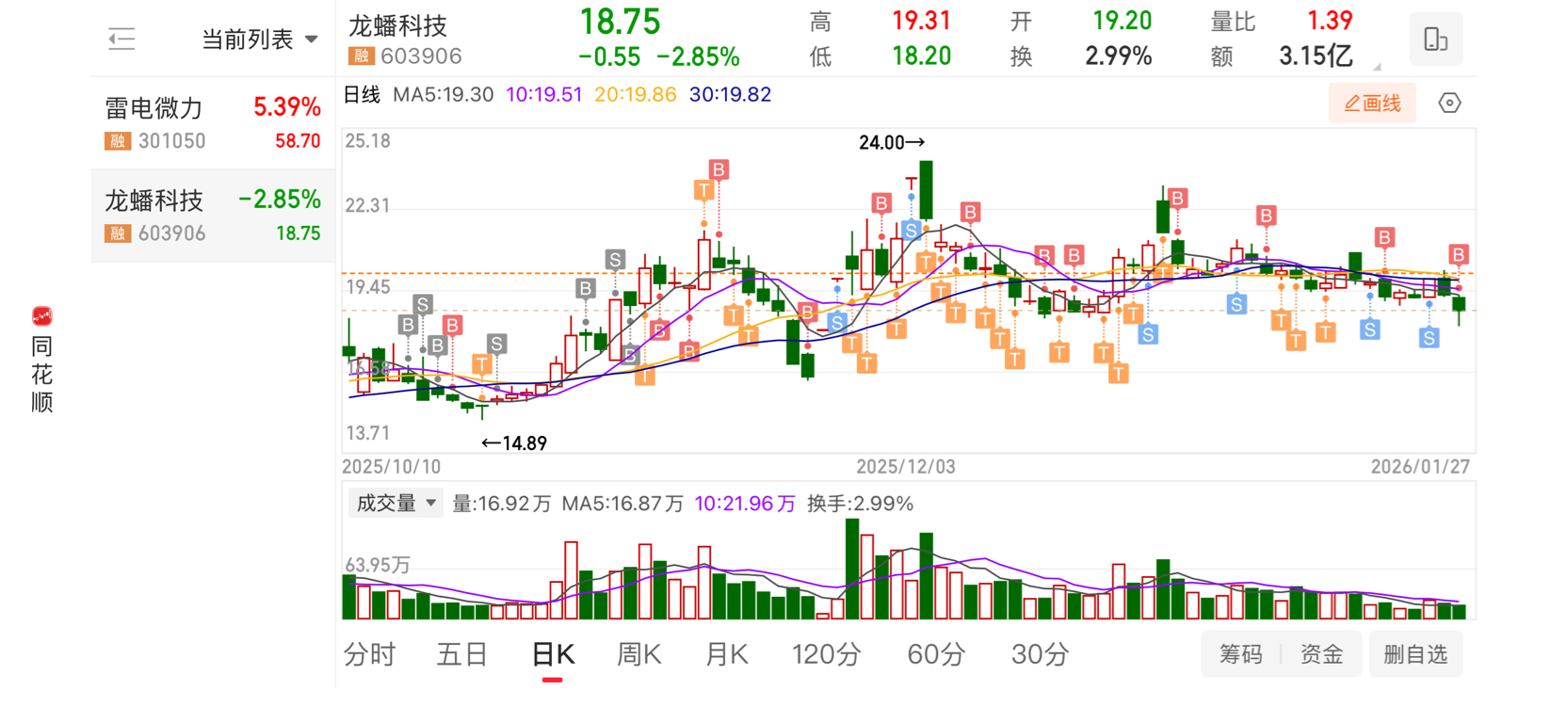Open the 当前列表 dropdown
The width and height of the screenshot is (1568, 723).
pyautogui.click(x=260, y=40)
